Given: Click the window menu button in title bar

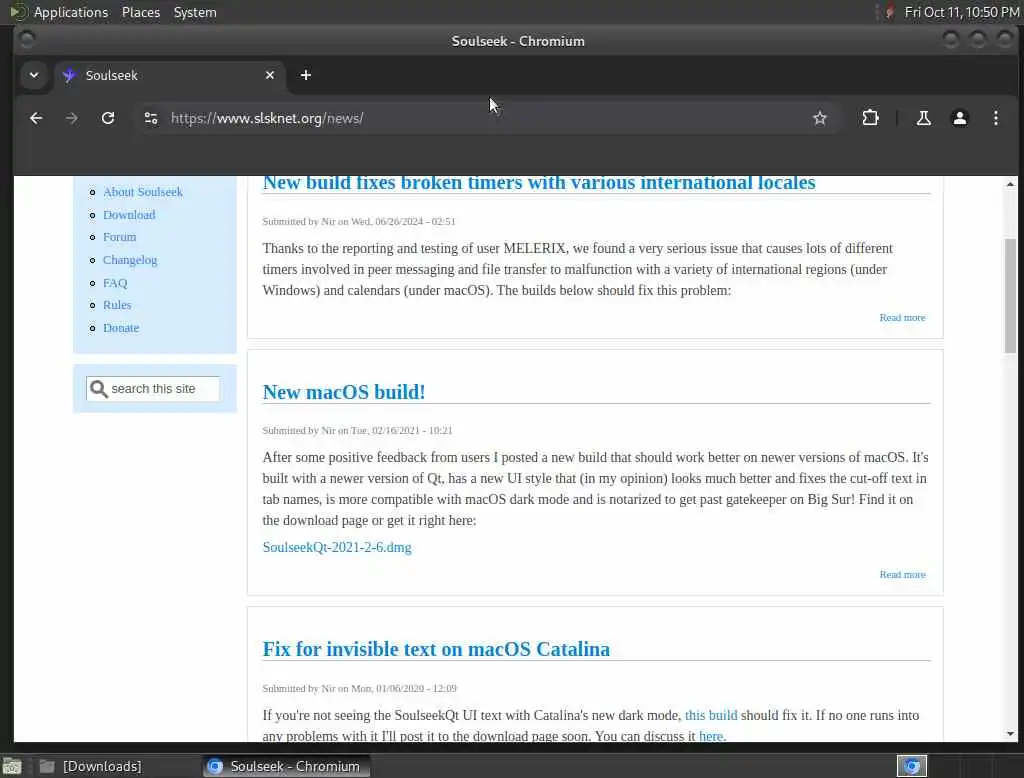Looking at the screenshot, I should 27,41.
